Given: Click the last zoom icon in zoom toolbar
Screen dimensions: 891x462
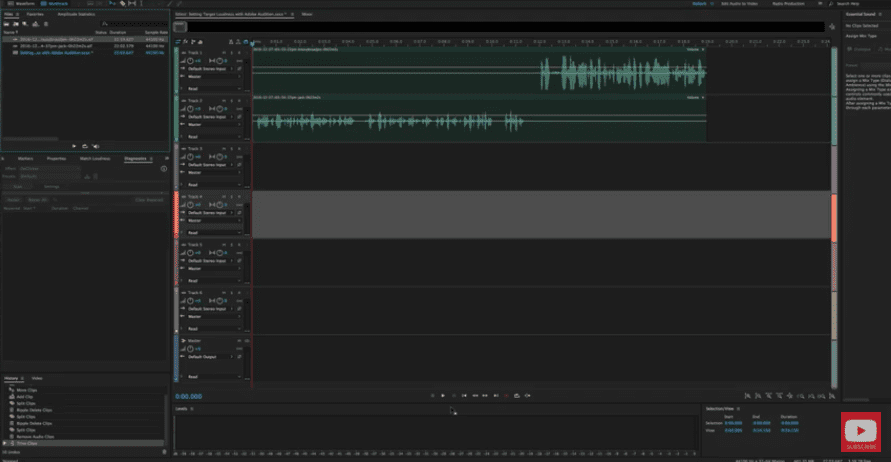Looking at the screenshot, I should 832,396.
